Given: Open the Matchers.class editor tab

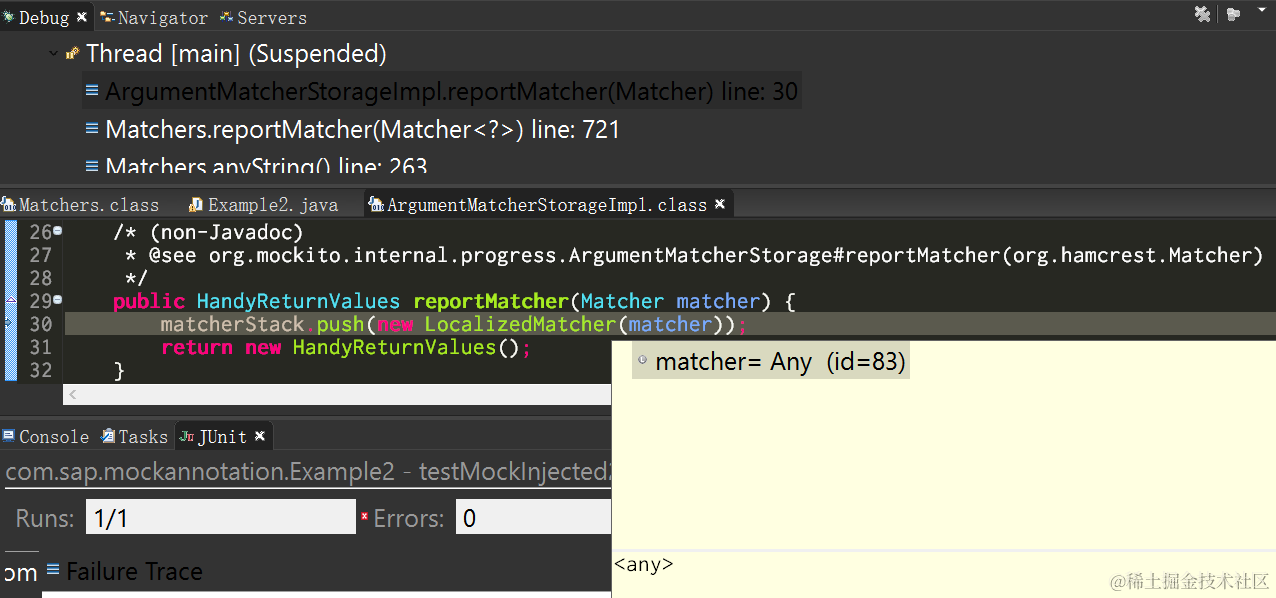Looking at the screenshot, I should (x=80, y=205).
